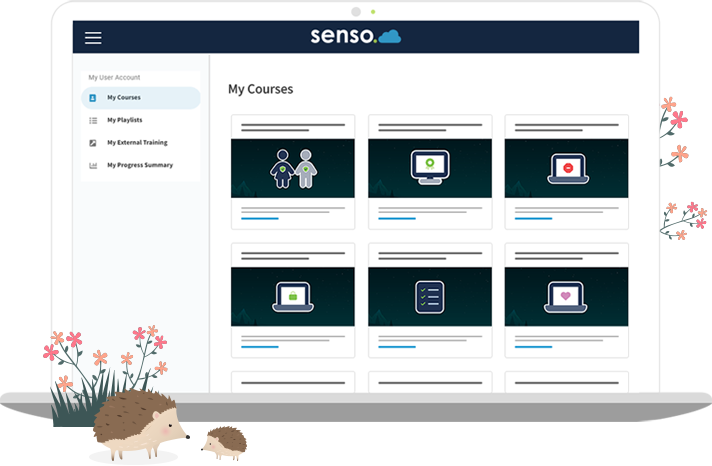Click the External Training icon
This screenshot has width=712, height=466.
coord(93,143)
